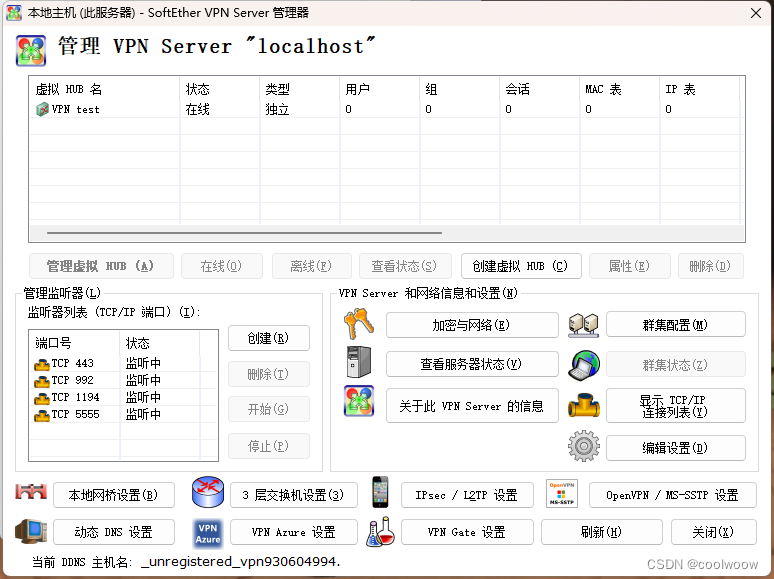Click listener 开始(G) button
The image size is (774, 579).
[269, 409]
